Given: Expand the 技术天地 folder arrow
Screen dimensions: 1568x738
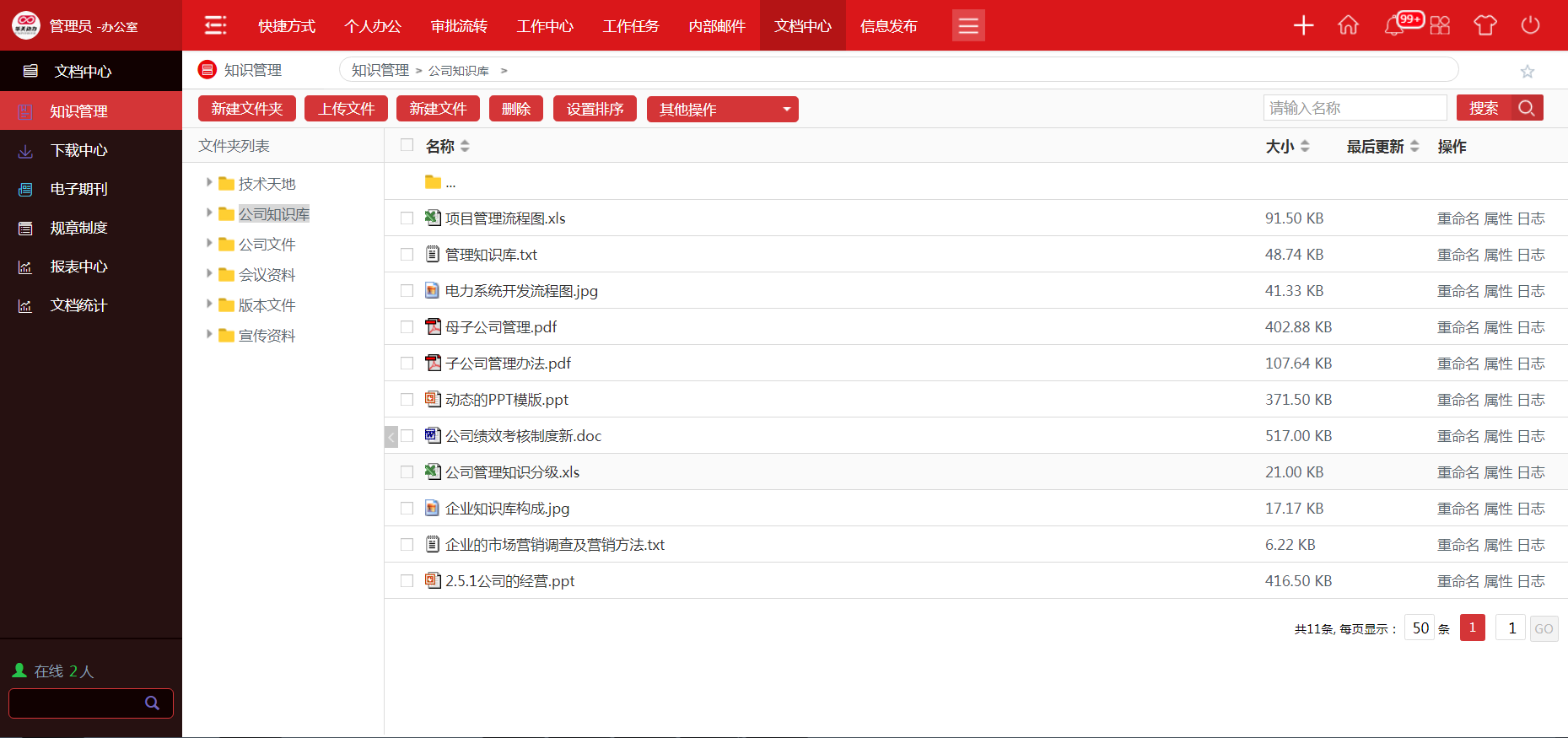Looking at the screenshot, I should click(x=209, y=182).
